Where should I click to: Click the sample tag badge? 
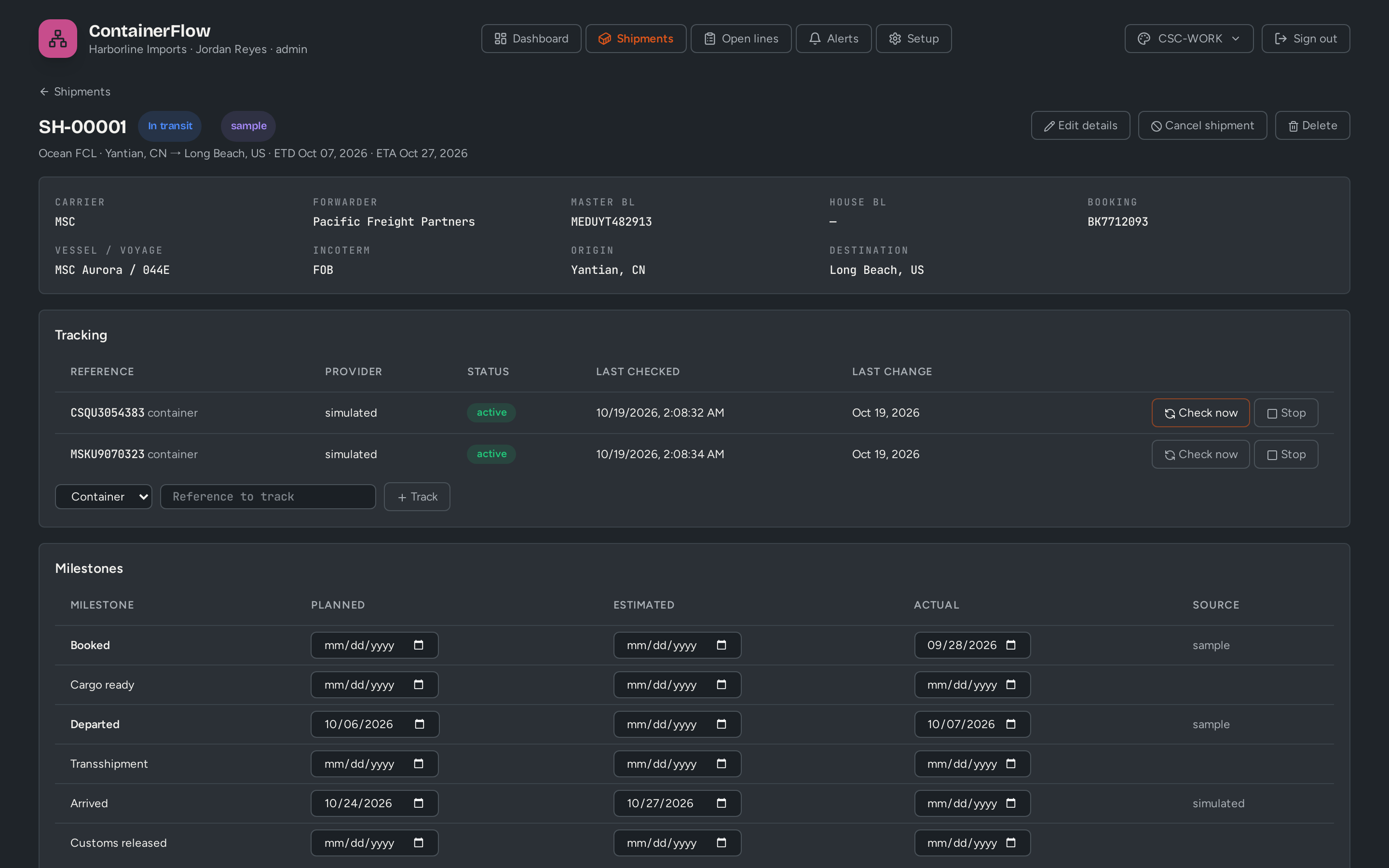248,126
